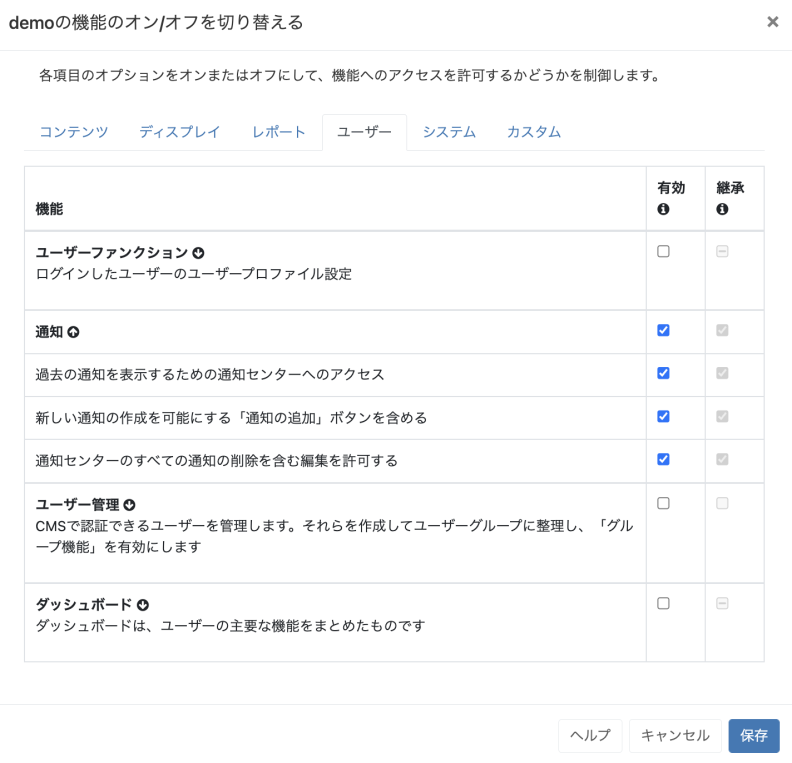
Task: Click the キャンセル button
Action: (x=675, y=736)
